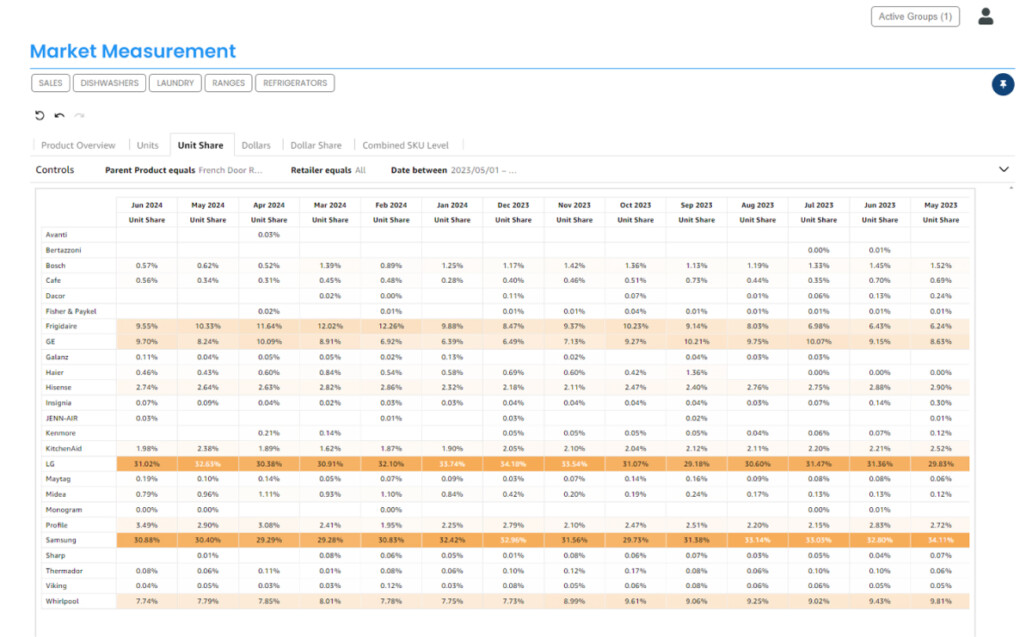
Task: Select the RANGES category chip
Action: [228, 83]
